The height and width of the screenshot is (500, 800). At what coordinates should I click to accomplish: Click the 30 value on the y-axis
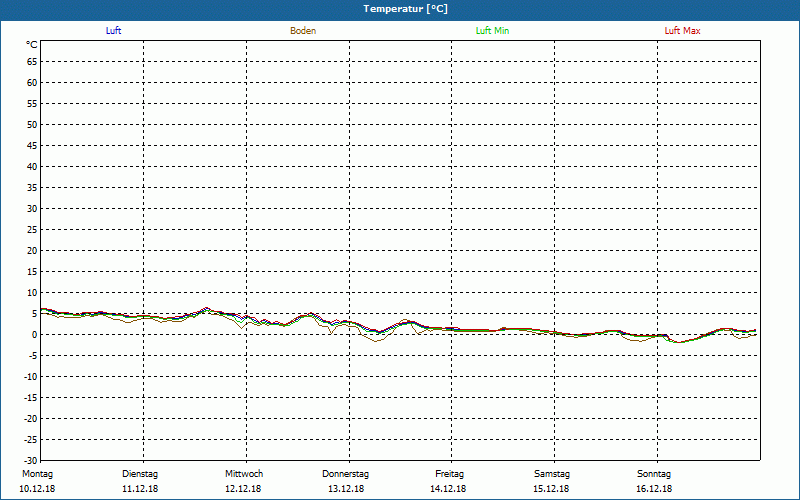(32, 209)
